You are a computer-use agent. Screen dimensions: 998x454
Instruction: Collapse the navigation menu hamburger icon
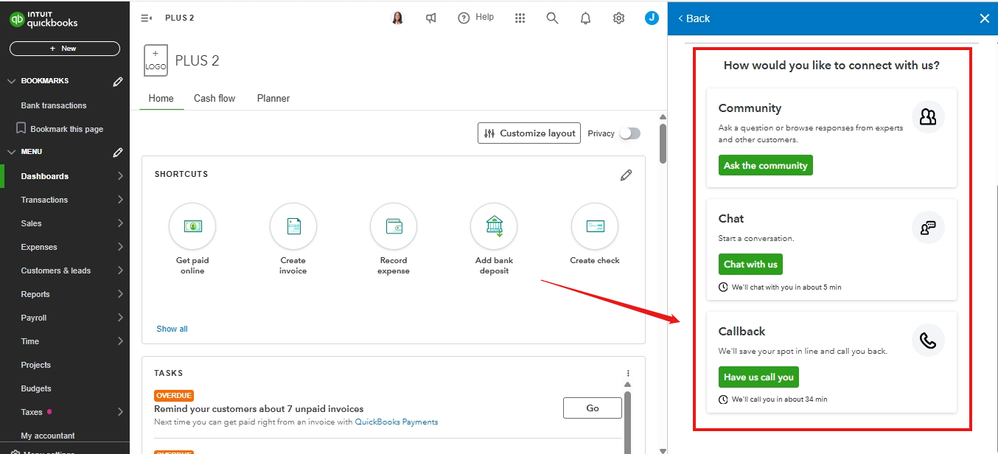[x=146, y=18]
